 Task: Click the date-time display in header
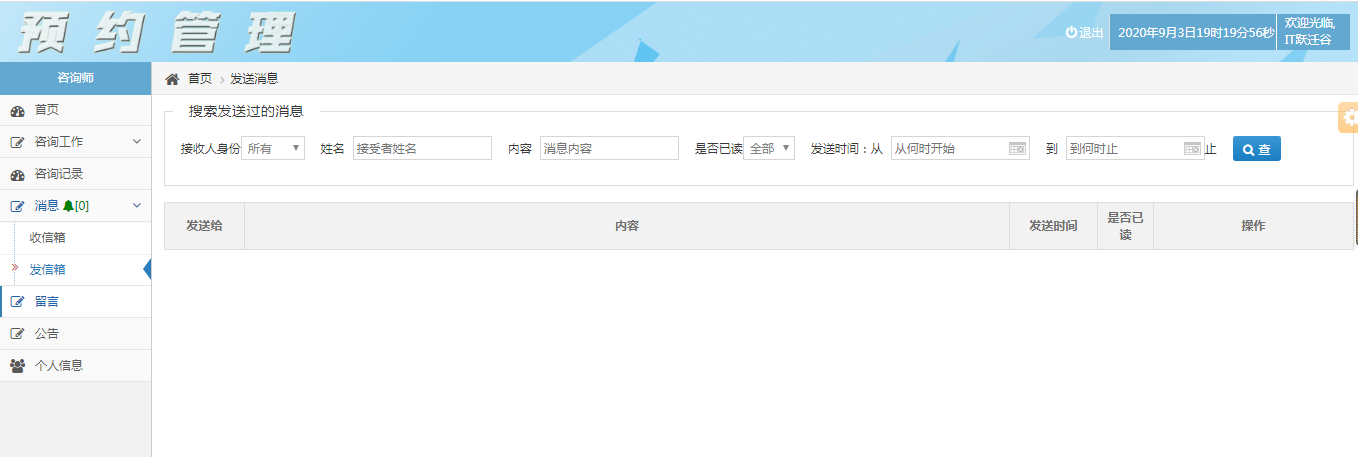[x=1194, y=32]
